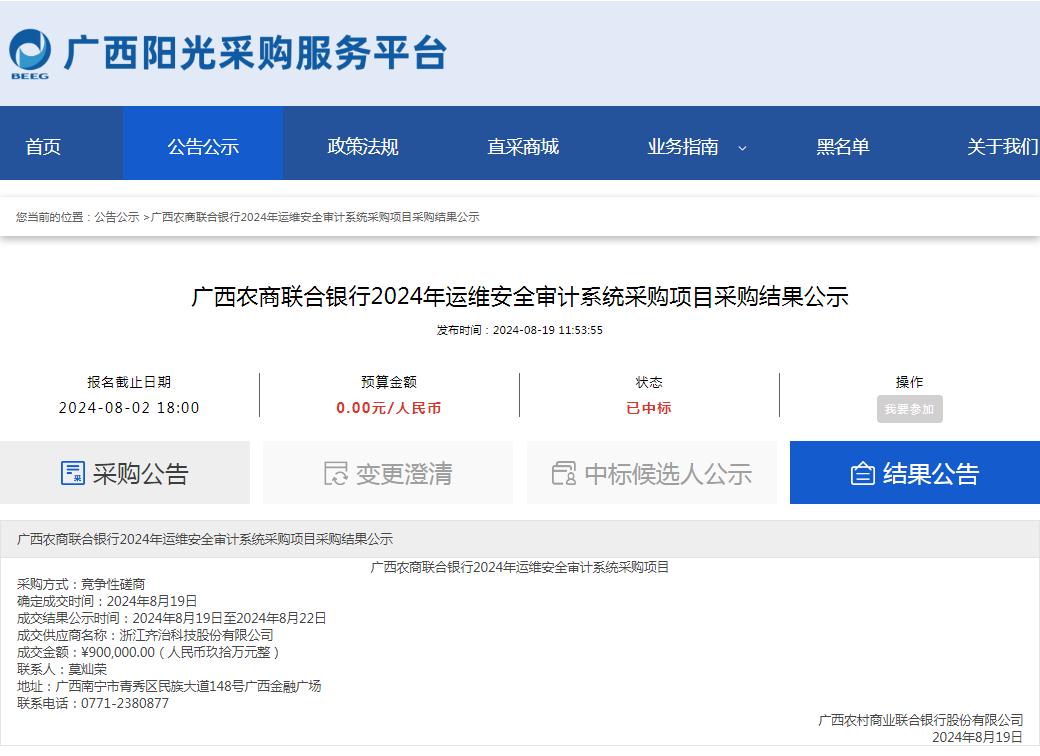Open the 直采商城 menu item
This screenshot has height=756, width=1040.
523,147
